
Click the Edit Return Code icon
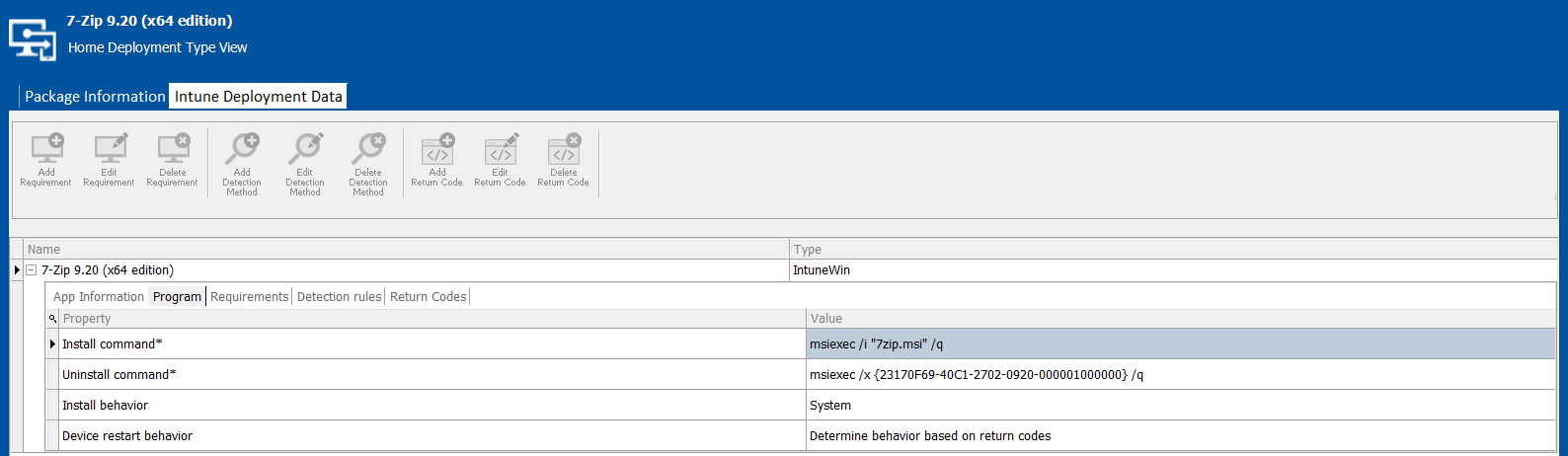point(501,160)
